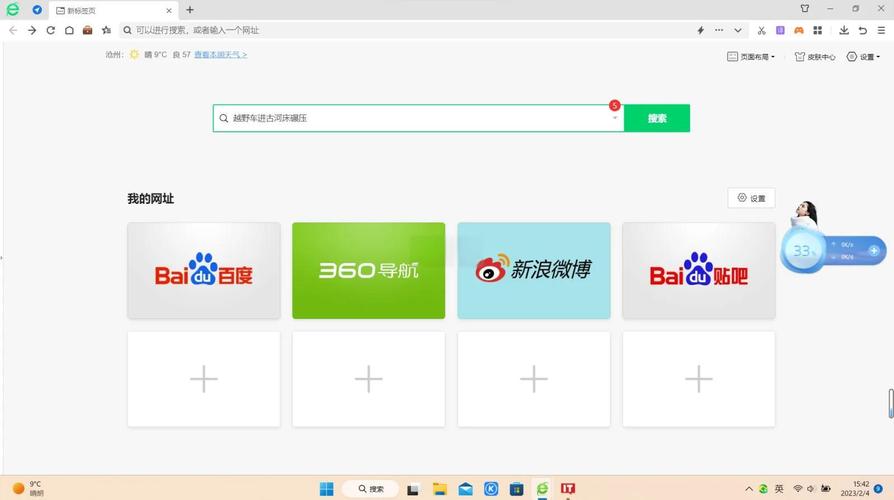Click the home page icon
This screenshot has height=500, width=894.
click(69, 30)
